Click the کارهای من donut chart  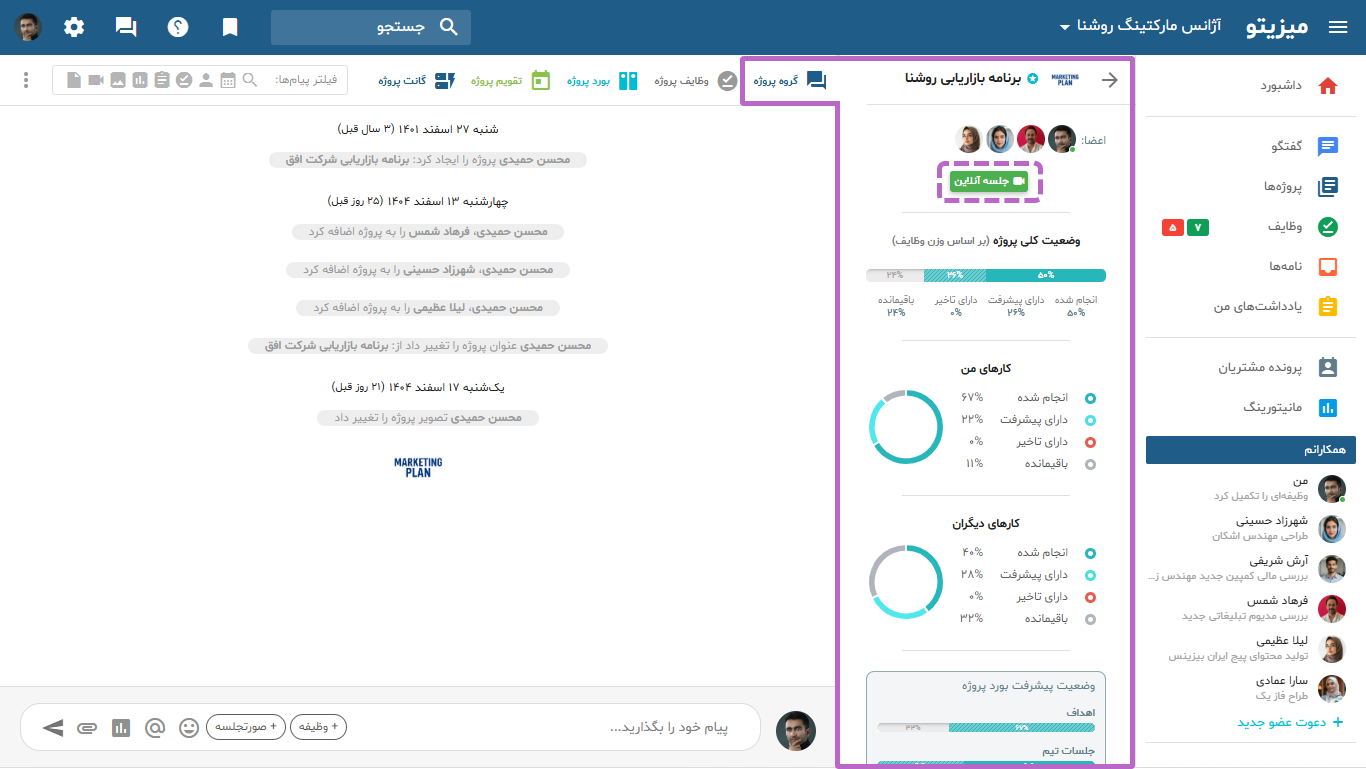tap(906, 427)
